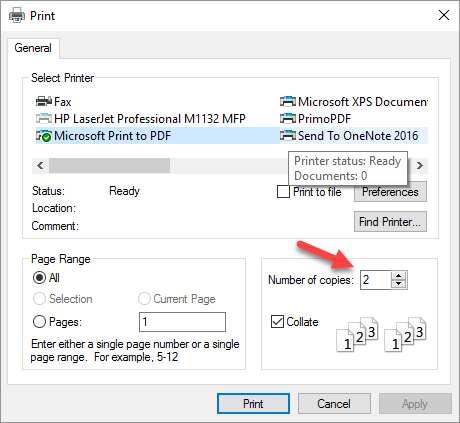The width and height of the screenshot is (460, 423).
Task: Select the Fax printer icon
Action: 44,101
